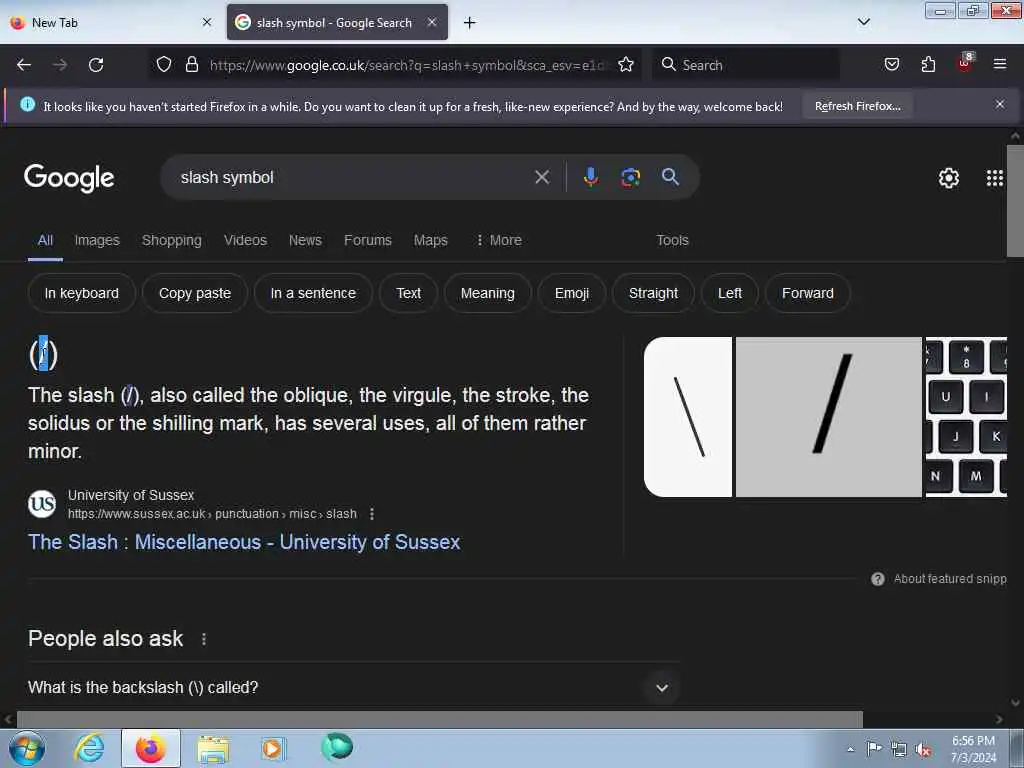Close the slash symbol Google Search tab
The width and height of the screenshot is (1024, 768).
(x=432, y=22)
